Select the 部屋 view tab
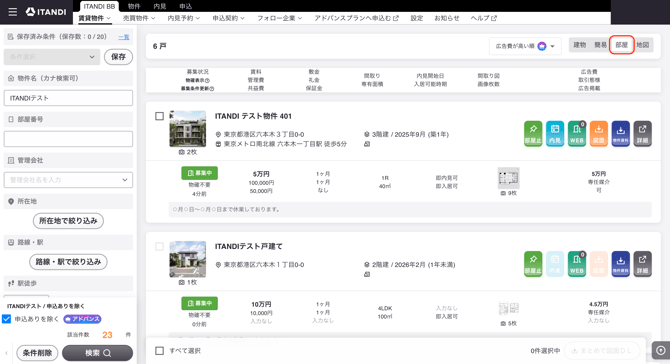The image size is (670, 364). pyautogui.click(x=622, y=45)
